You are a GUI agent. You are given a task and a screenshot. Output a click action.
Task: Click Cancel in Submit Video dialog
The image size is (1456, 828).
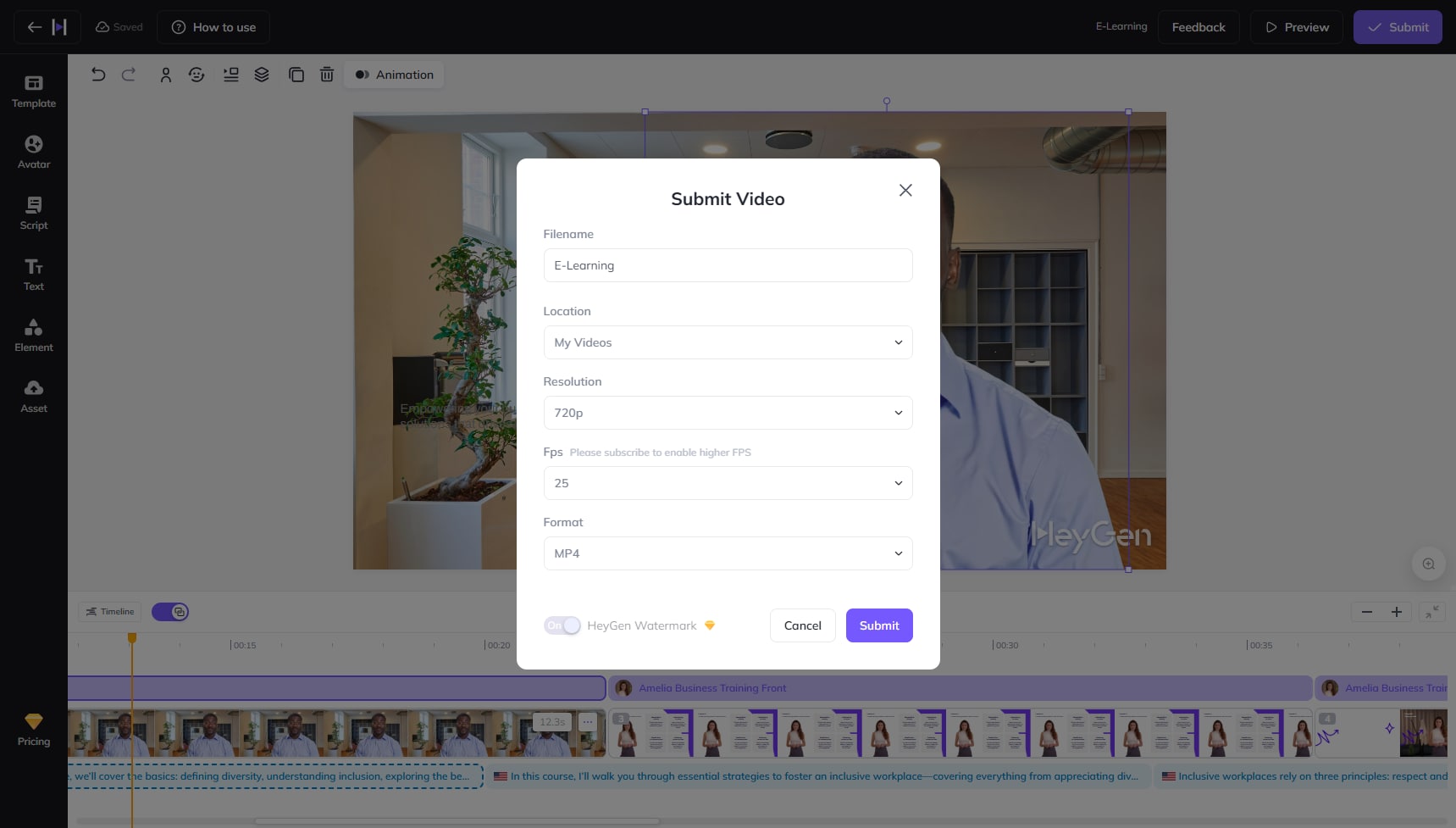802,625
